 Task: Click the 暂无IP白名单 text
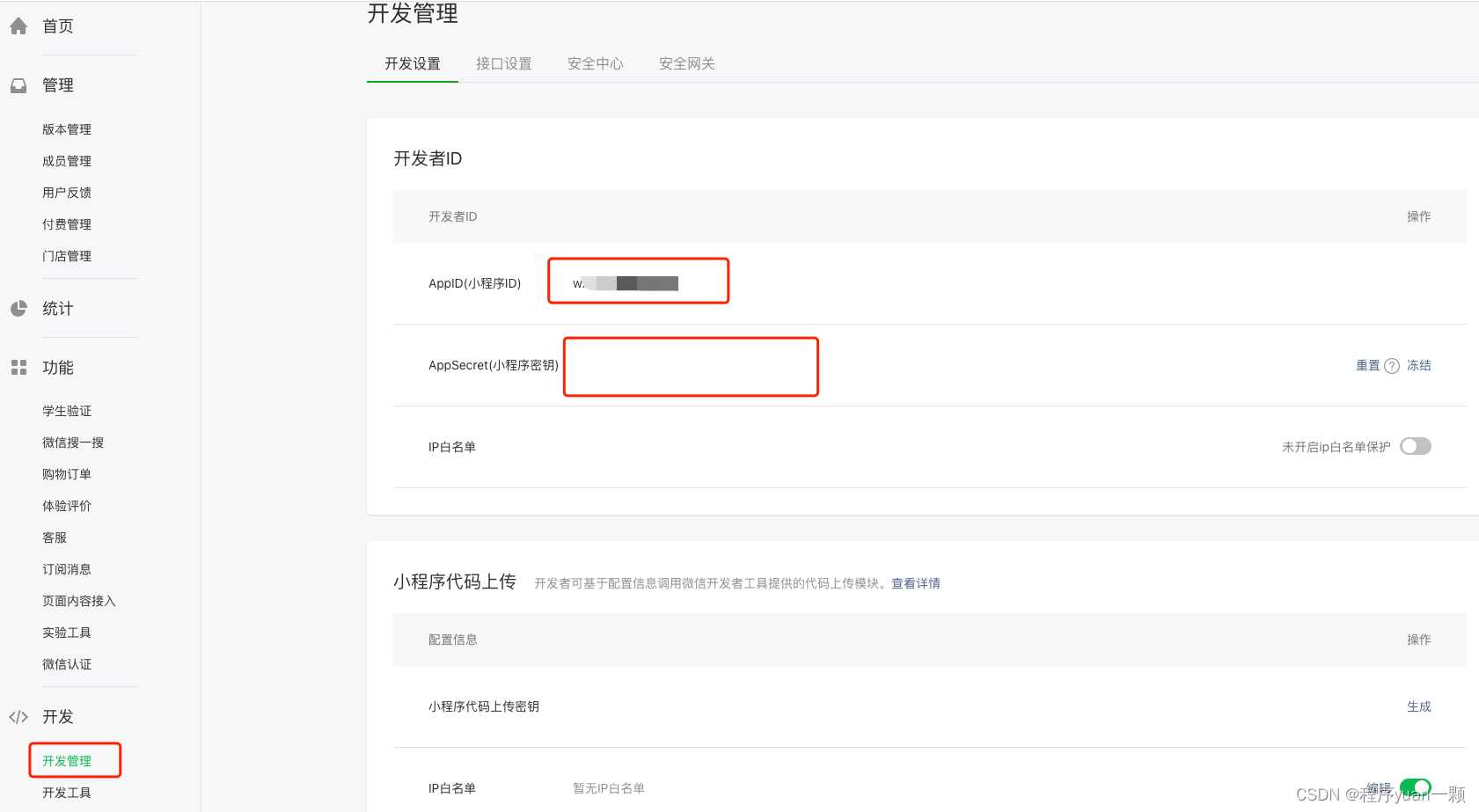click(x=609, y=788)
